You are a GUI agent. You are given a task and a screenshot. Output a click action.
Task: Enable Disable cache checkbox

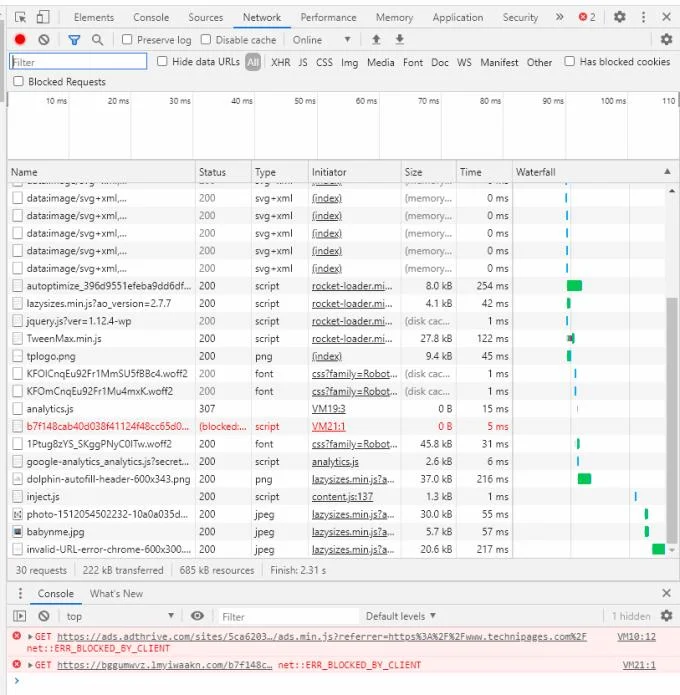pyautogui.click(x=206, y=39)
